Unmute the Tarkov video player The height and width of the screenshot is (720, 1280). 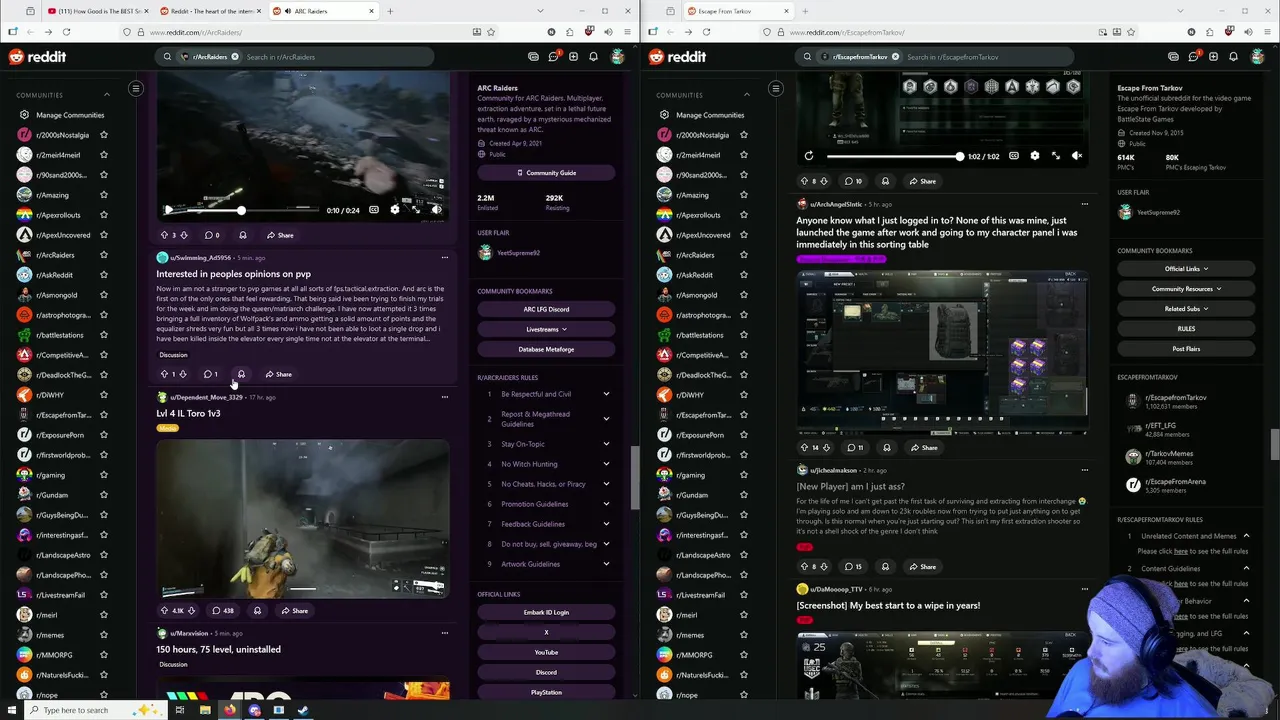1076,156
